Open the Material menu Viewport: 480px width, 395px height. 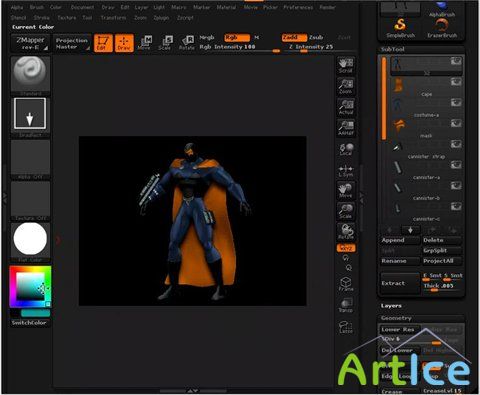[x=226, y=7]
